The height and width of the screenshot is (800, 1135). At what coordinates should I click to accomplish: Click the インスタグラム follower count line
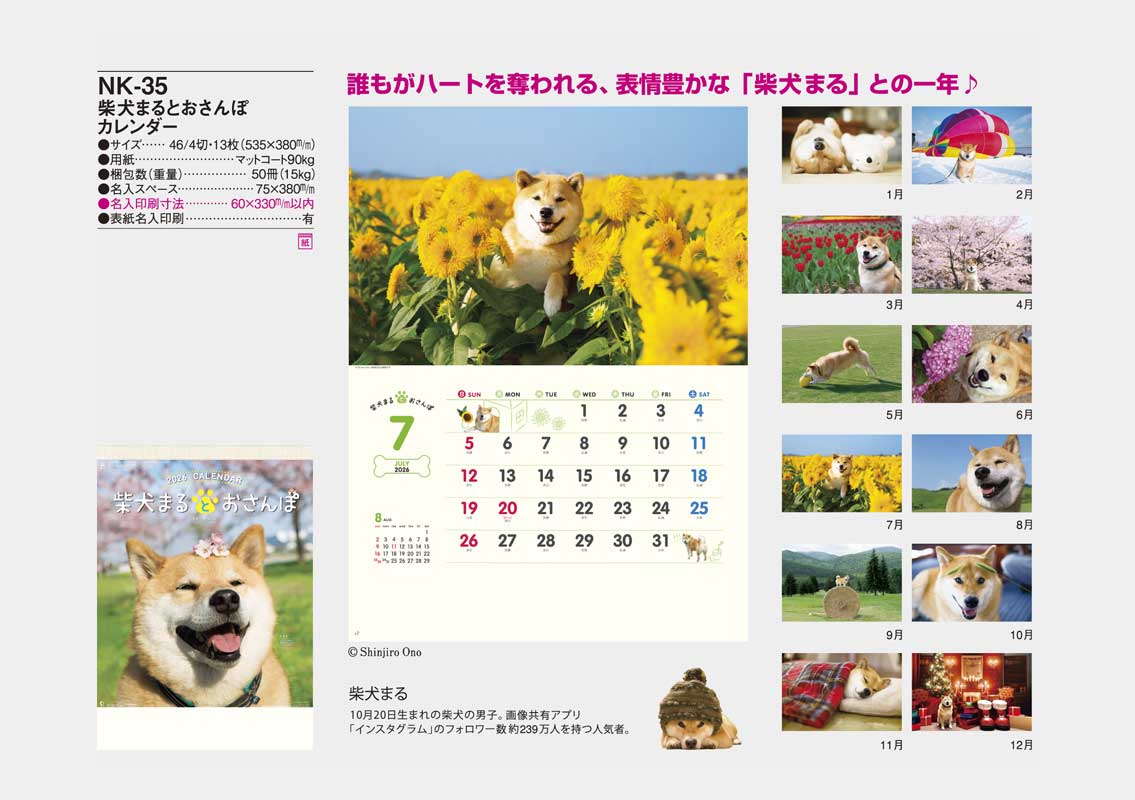489,730
